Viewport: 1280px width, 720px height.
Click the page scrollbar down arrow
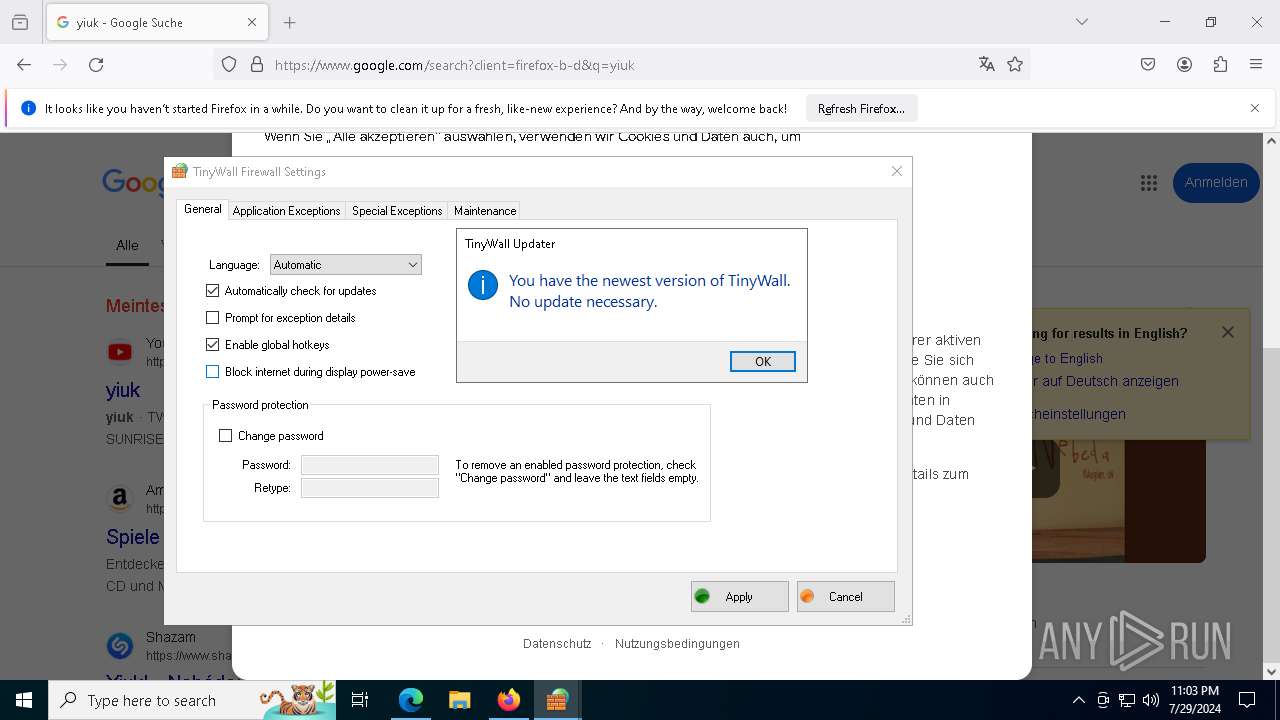(x=1271, y=672)
